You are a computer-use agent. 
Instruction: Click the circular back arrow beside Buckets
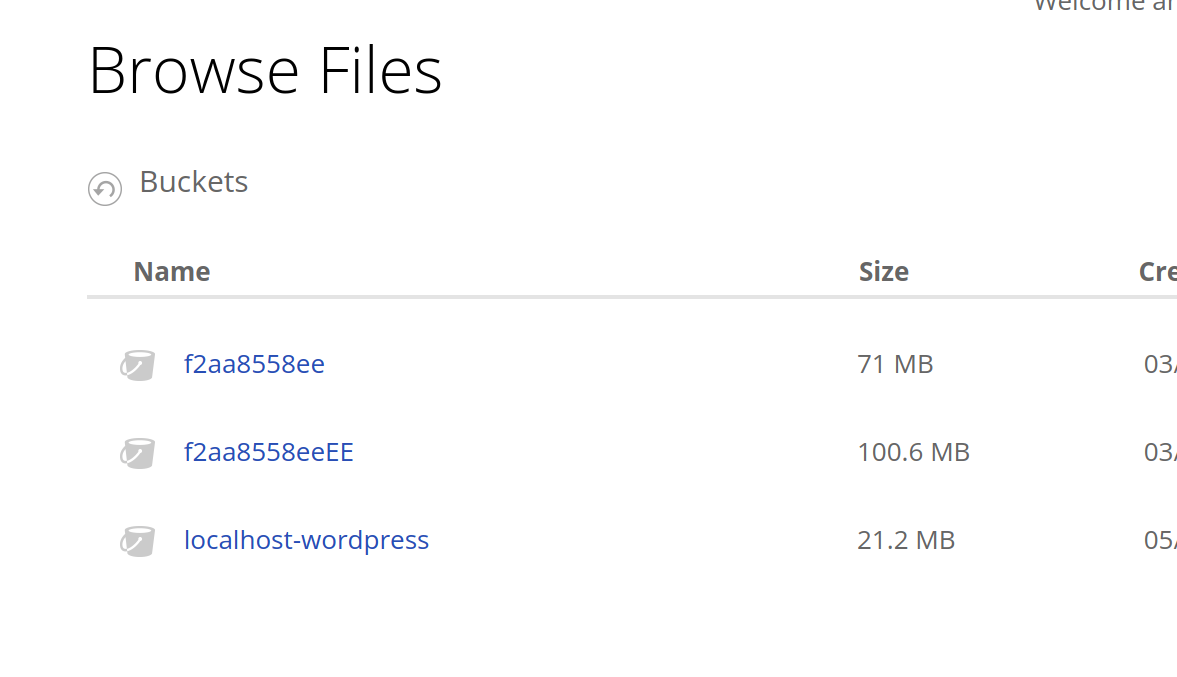pyautogui.click(x=105, y=189)
